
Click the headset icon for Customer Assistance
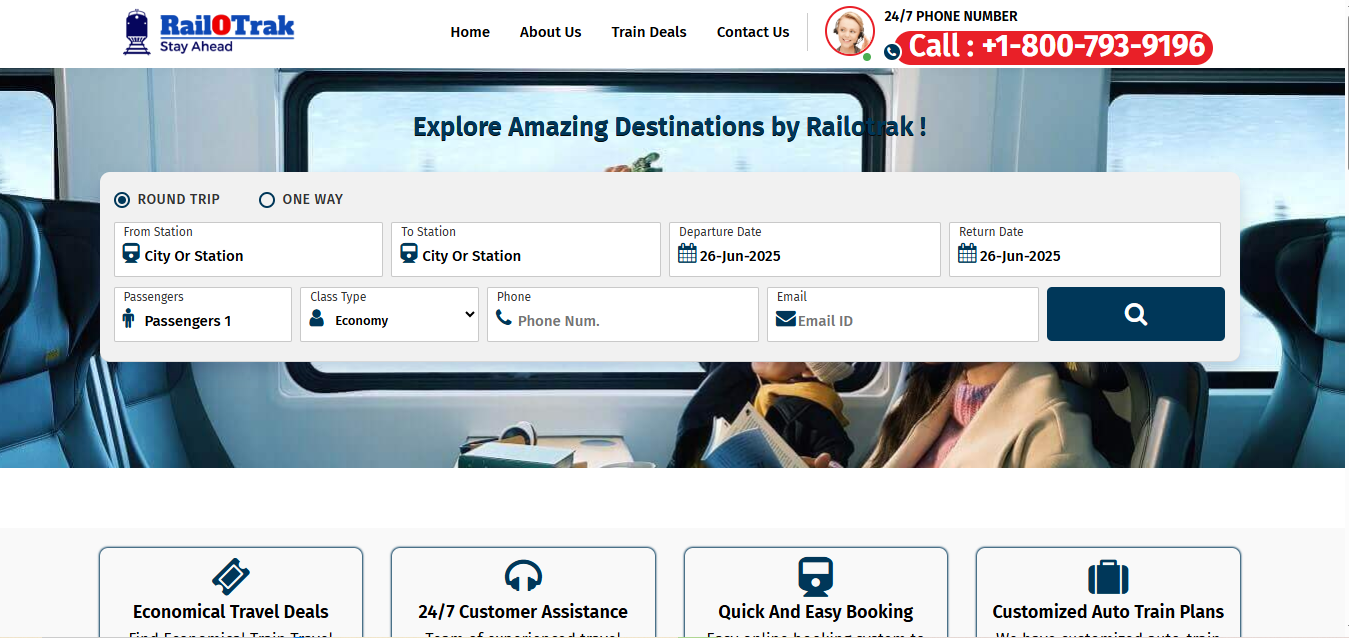[x=523, y=577]
